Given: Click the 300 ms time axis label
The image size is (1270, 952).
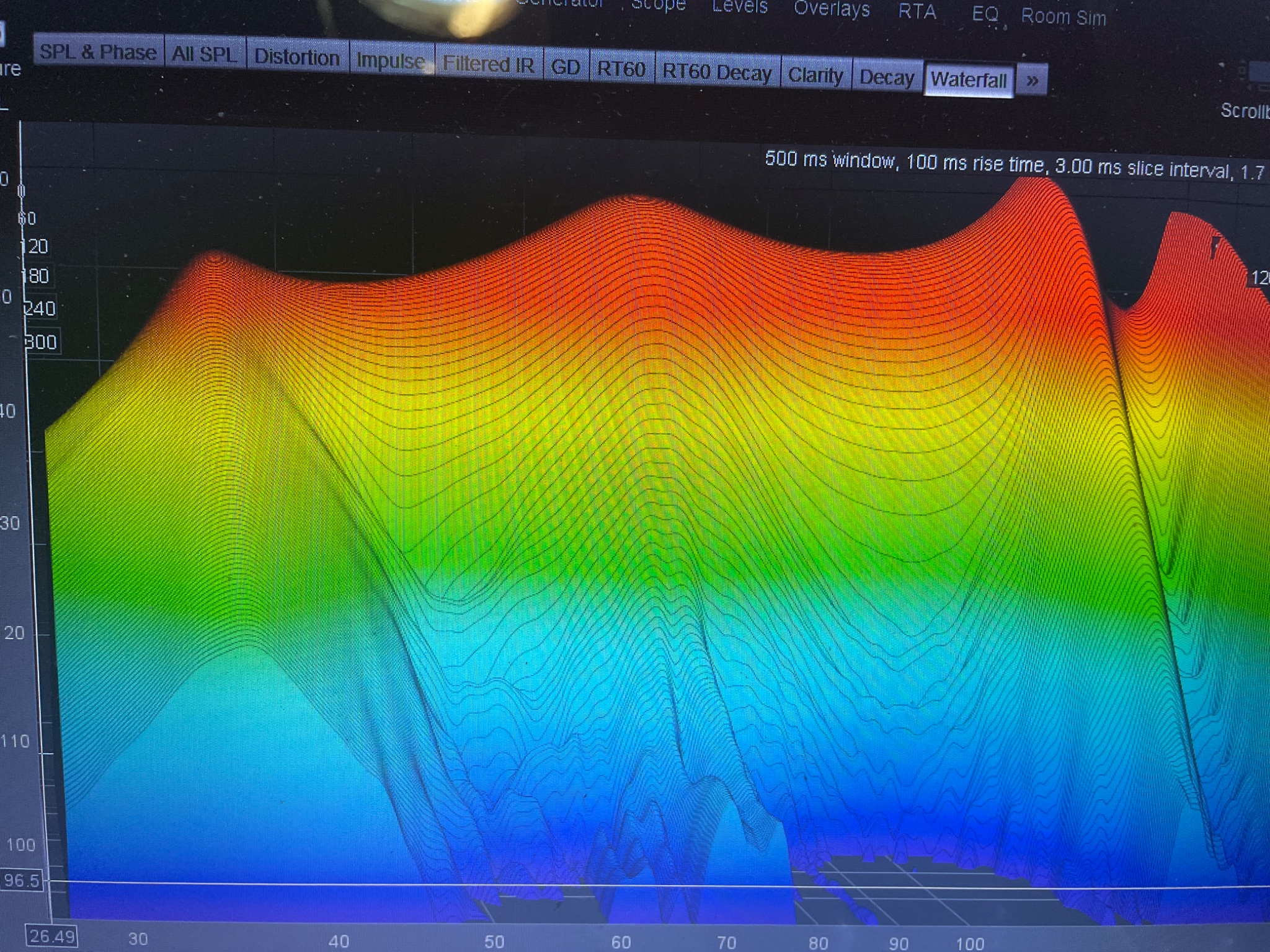Looking at the screenshot, I should point(42,342).
